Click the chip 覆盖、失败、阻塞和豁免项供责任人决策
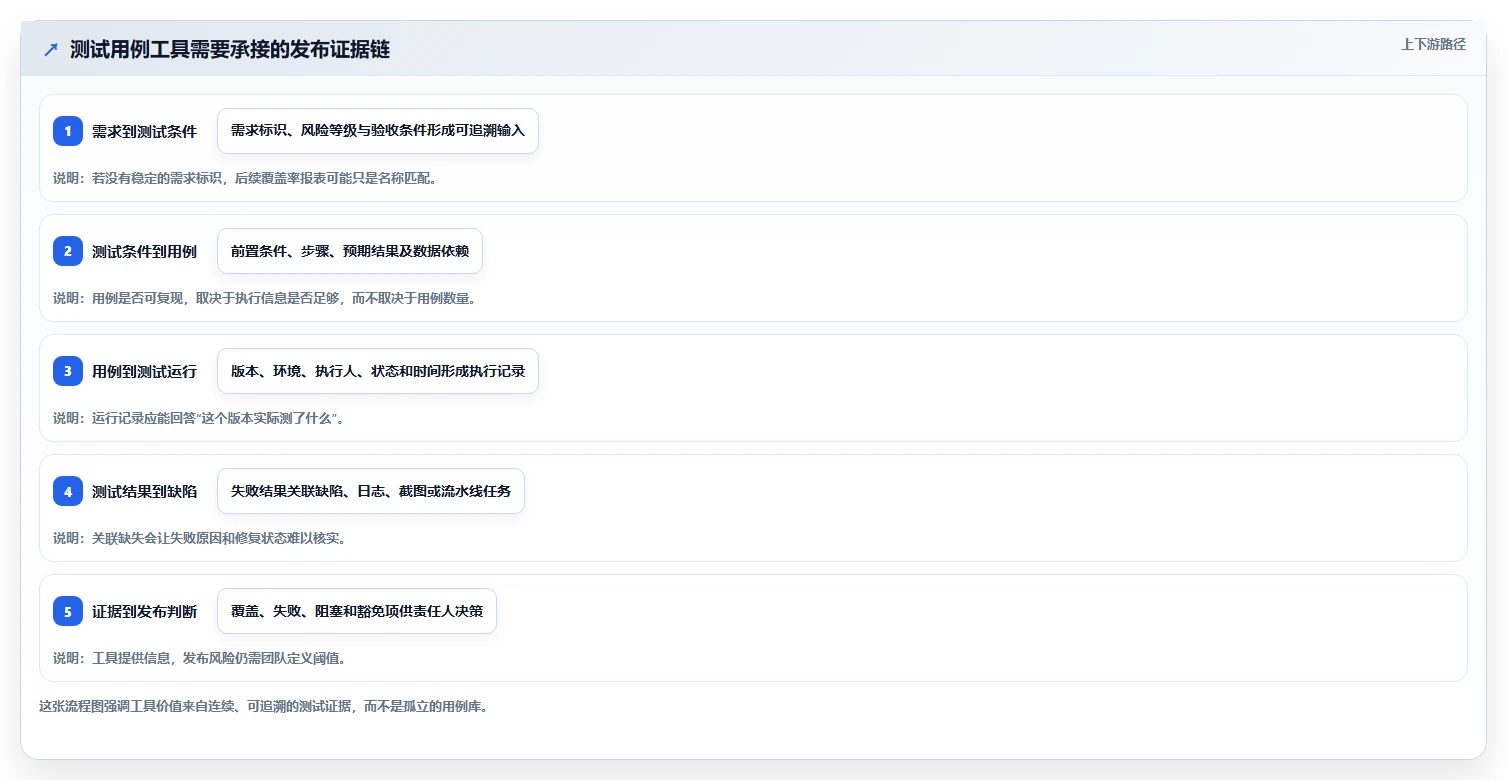1507x780 pixels. tap(357, 611)
